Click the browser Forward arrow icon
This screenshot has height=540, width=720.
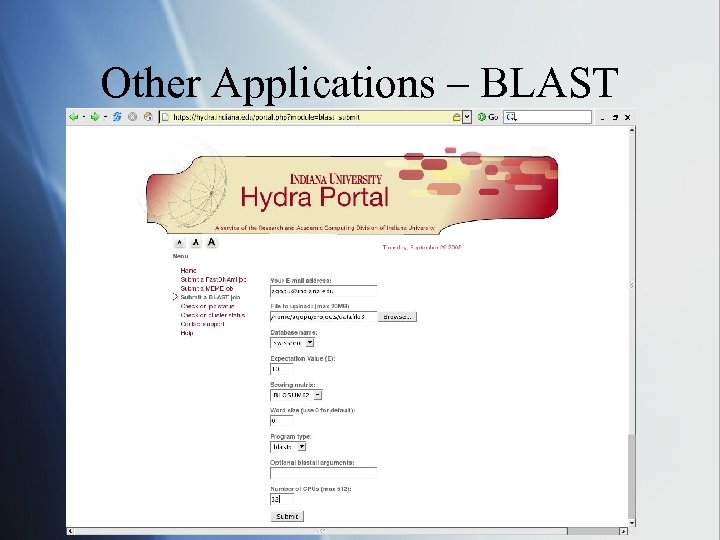point(95,117)
